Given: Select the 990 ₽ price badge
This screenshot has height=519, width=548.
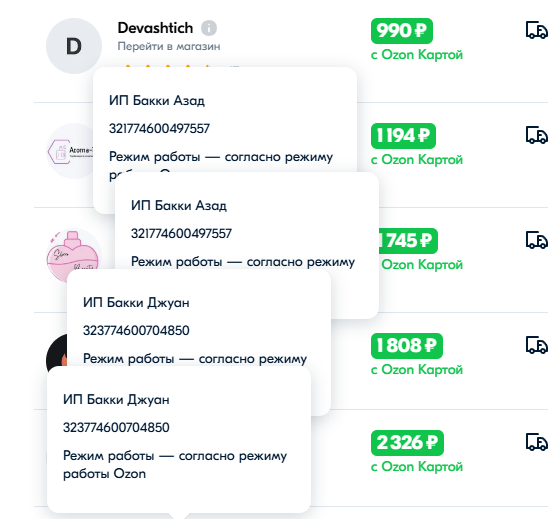Looking at the screenshot, I should pyautogui.click(x=402, y=31).
